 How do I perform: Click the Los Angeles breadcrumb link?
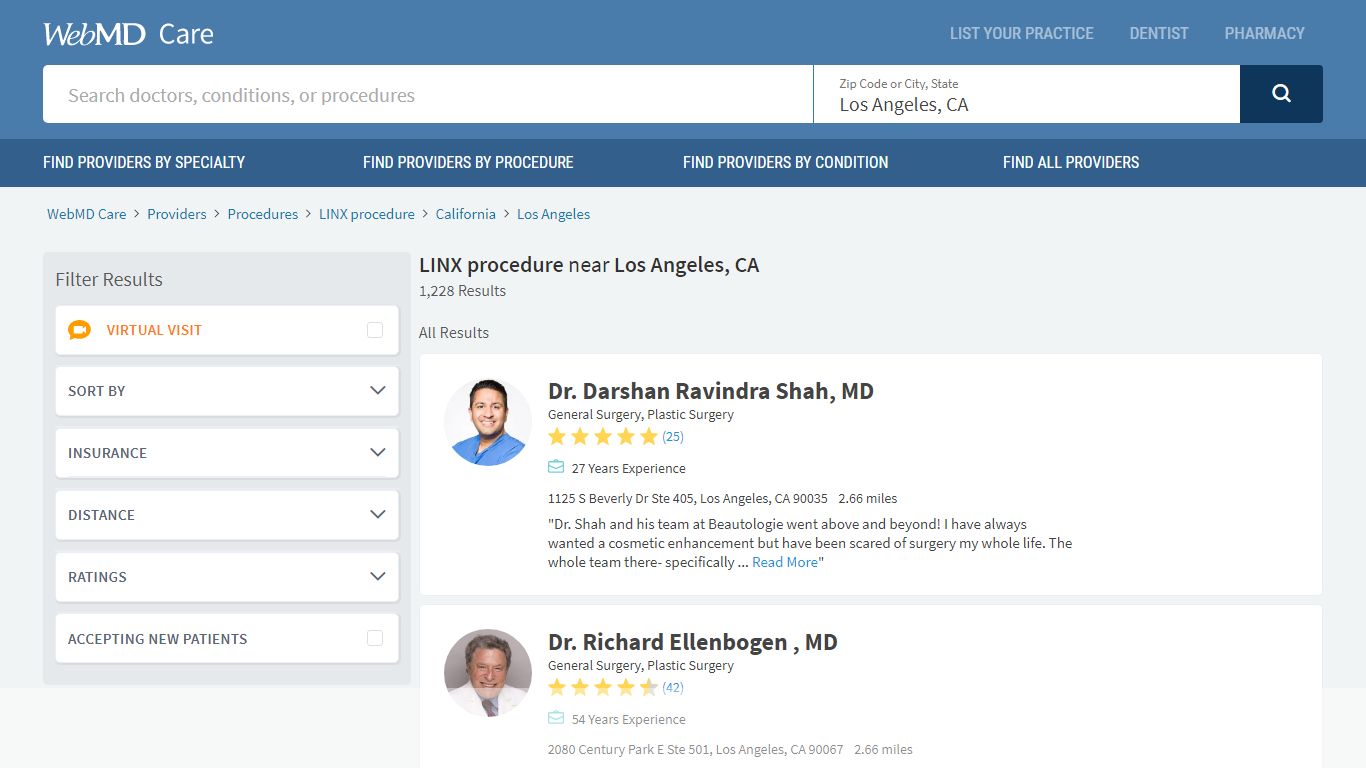pyautogui.click(x=553, y=214)
